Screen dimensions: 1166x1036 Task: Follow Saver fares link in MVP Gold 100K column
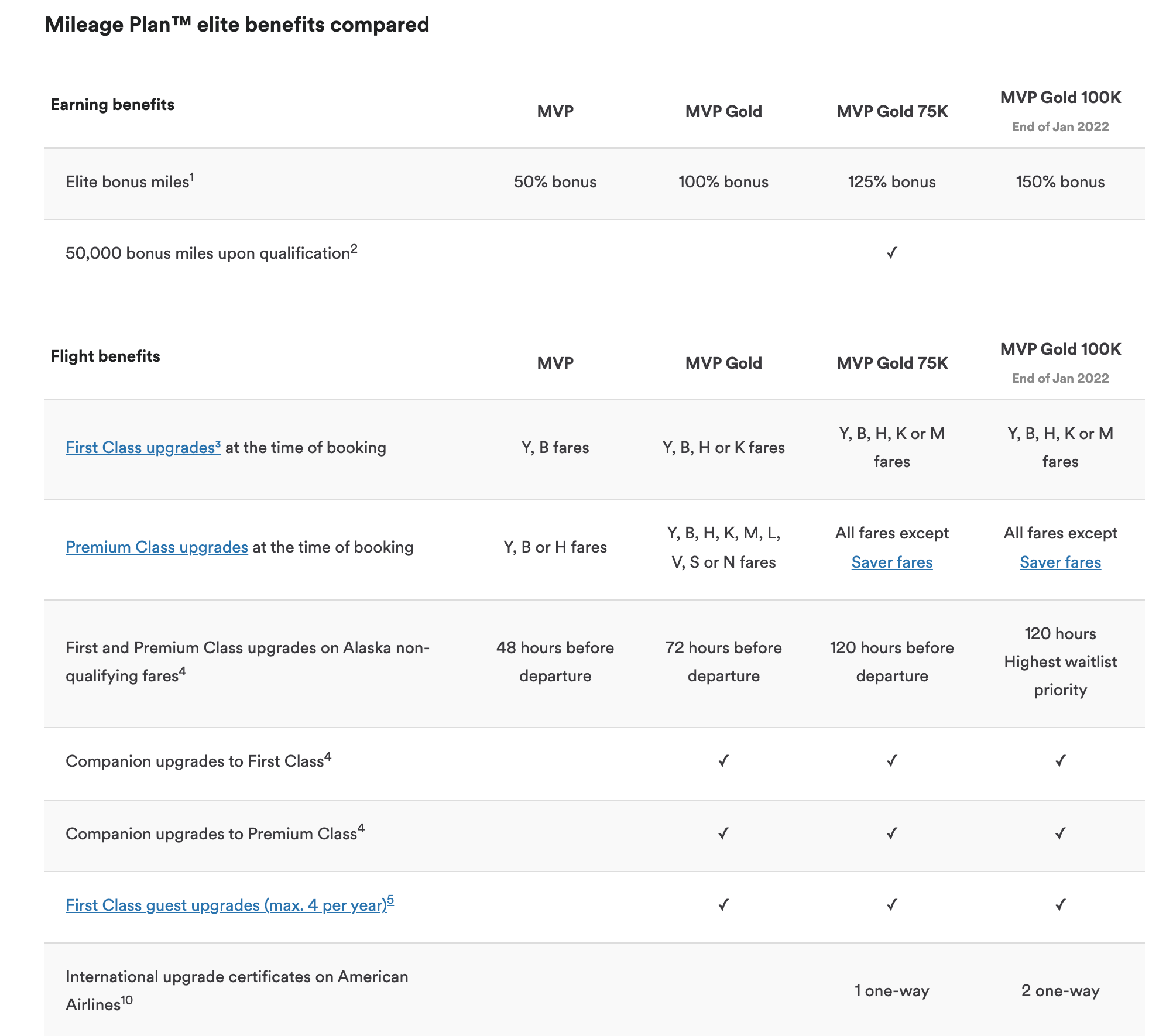click(1060, 562)
